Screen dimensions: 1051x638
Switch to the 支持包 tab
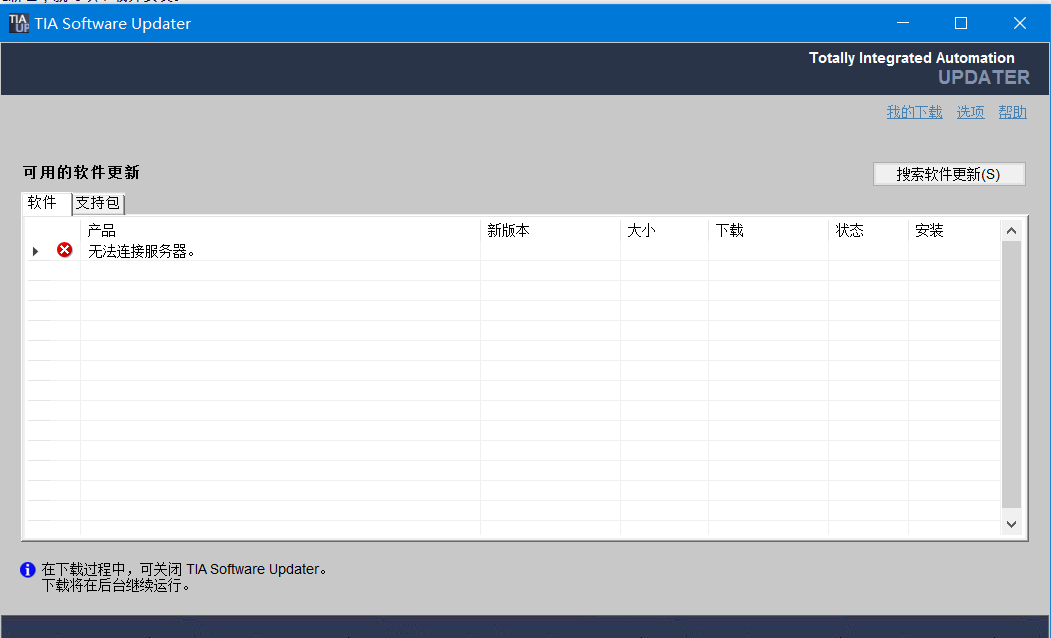[98, 203]
